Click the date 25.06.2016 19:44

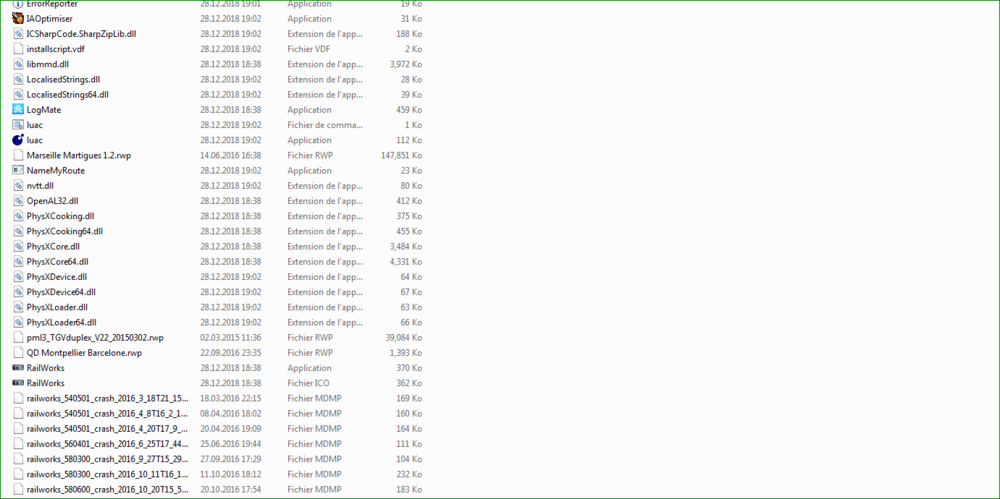coord(230,443)
